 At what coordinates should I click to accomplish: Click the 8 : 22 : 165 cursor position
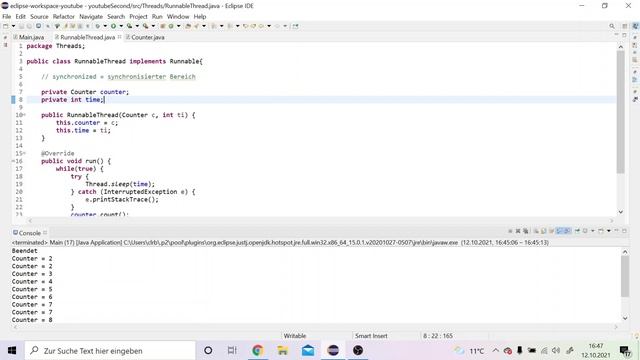438,336
